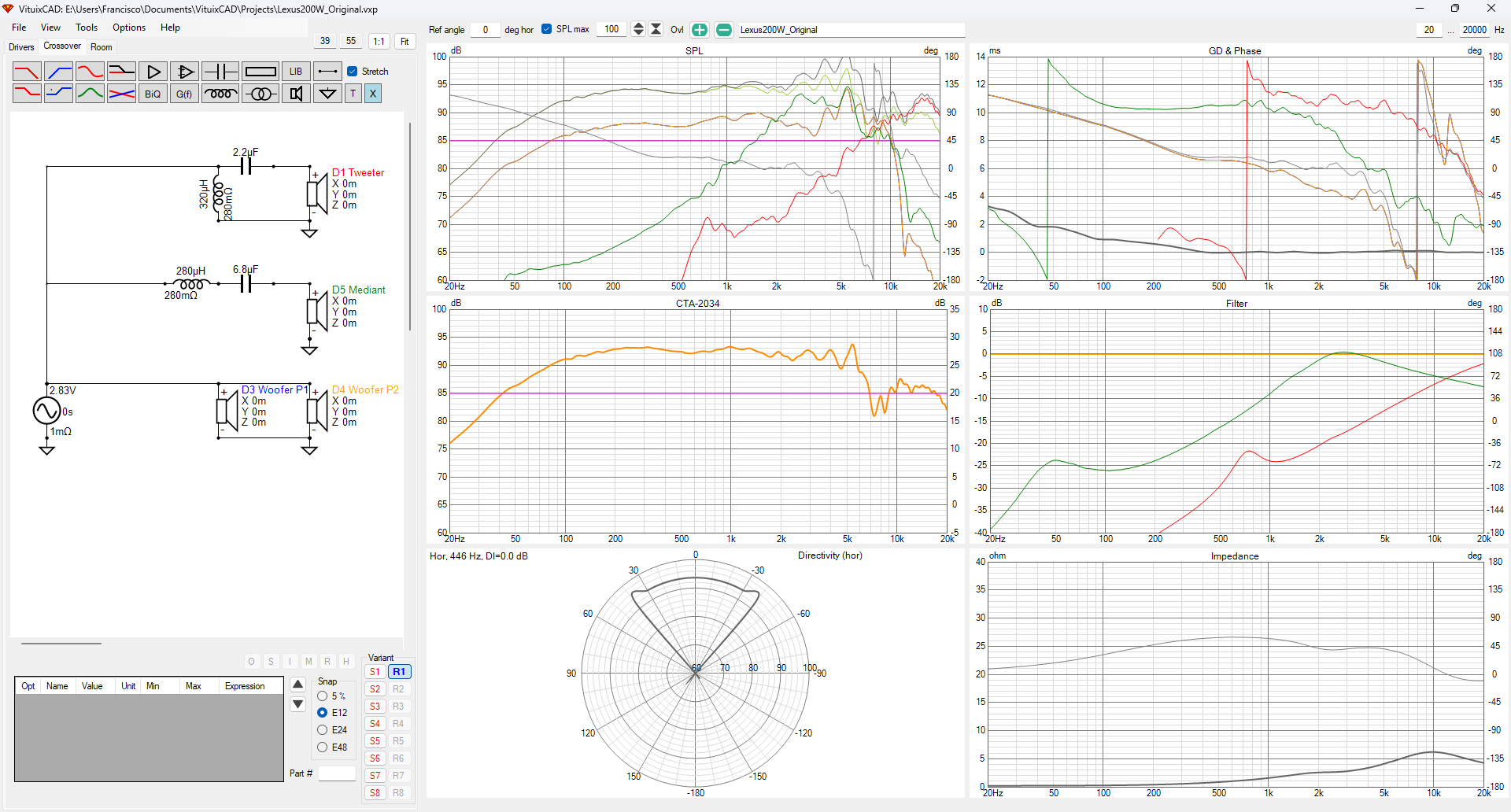Add a resistor component

tap(260, 72)
